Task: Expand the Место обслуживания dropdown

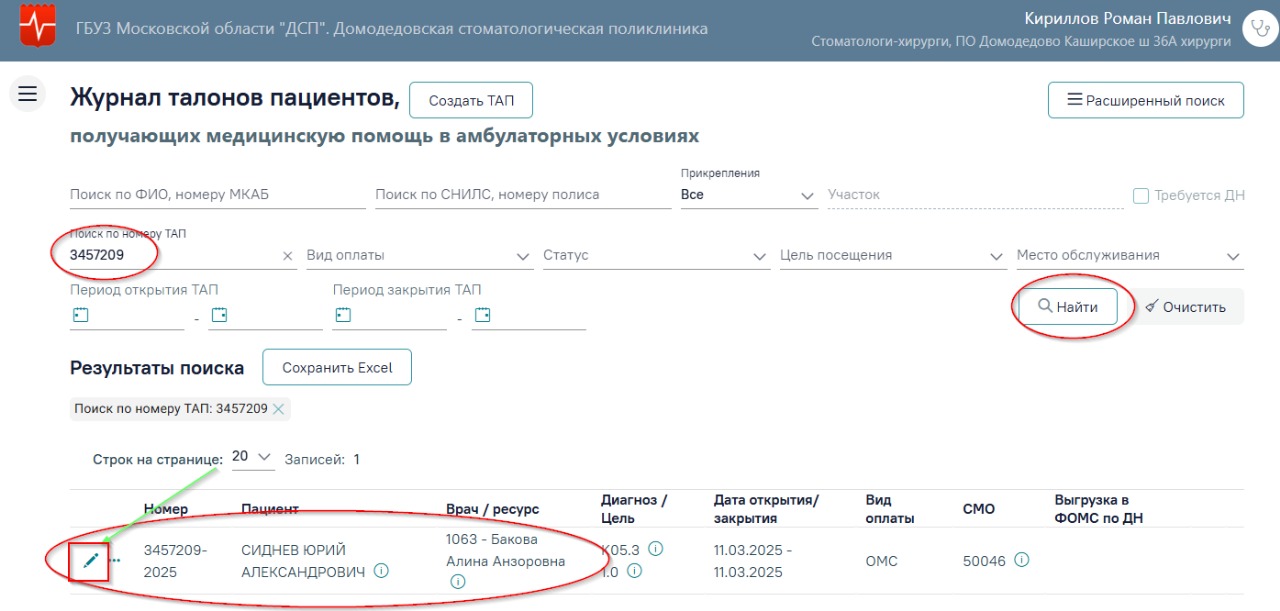Action: coord(1129,256)
